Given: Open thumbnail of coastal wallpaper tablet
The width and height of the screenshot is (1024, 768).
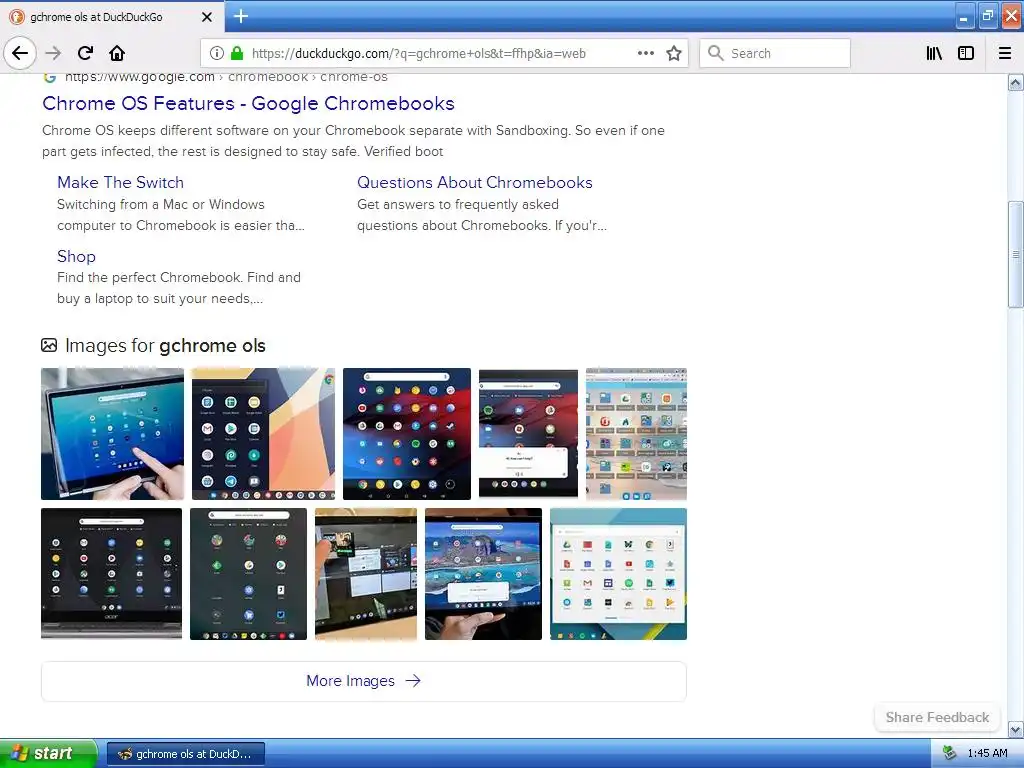Looking at the screenshot, I should (x=483, y=573).
